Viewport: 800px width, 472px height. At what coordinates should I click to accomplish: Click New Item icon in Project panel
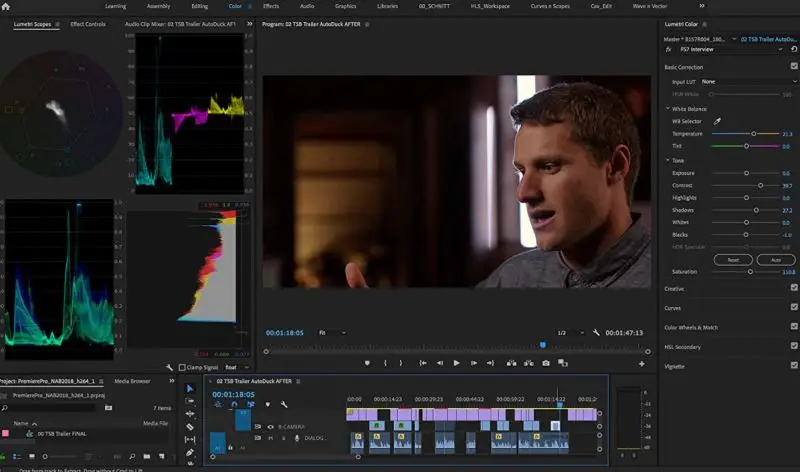coord(162,456)
